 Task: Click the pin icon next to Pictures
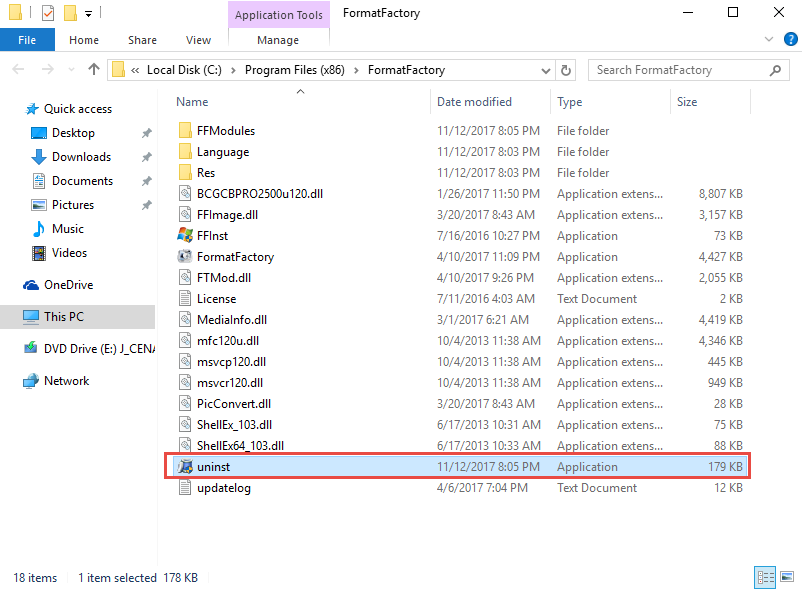146,205
